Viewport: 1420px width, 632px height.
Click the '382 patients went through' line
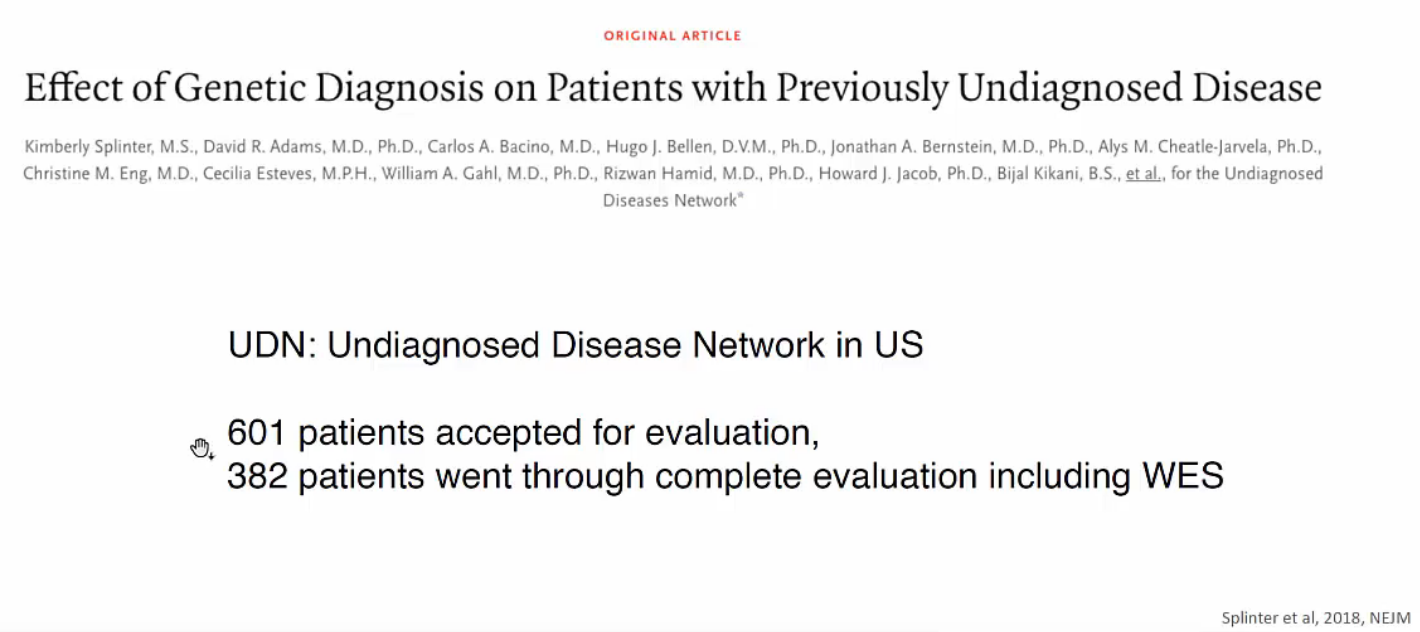[x=725, y=477]
